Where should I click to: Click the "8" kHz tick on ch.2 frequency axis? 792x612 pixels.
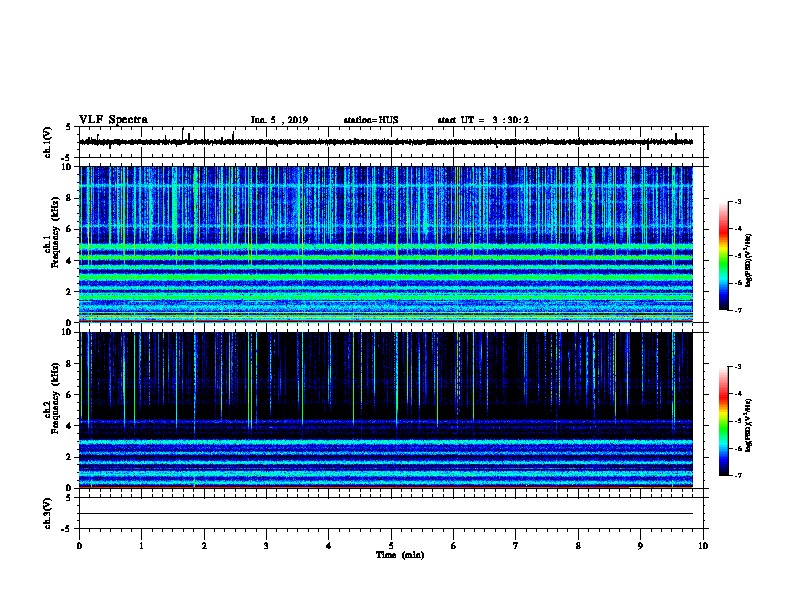pyautogui.click(x=69, y=364)
